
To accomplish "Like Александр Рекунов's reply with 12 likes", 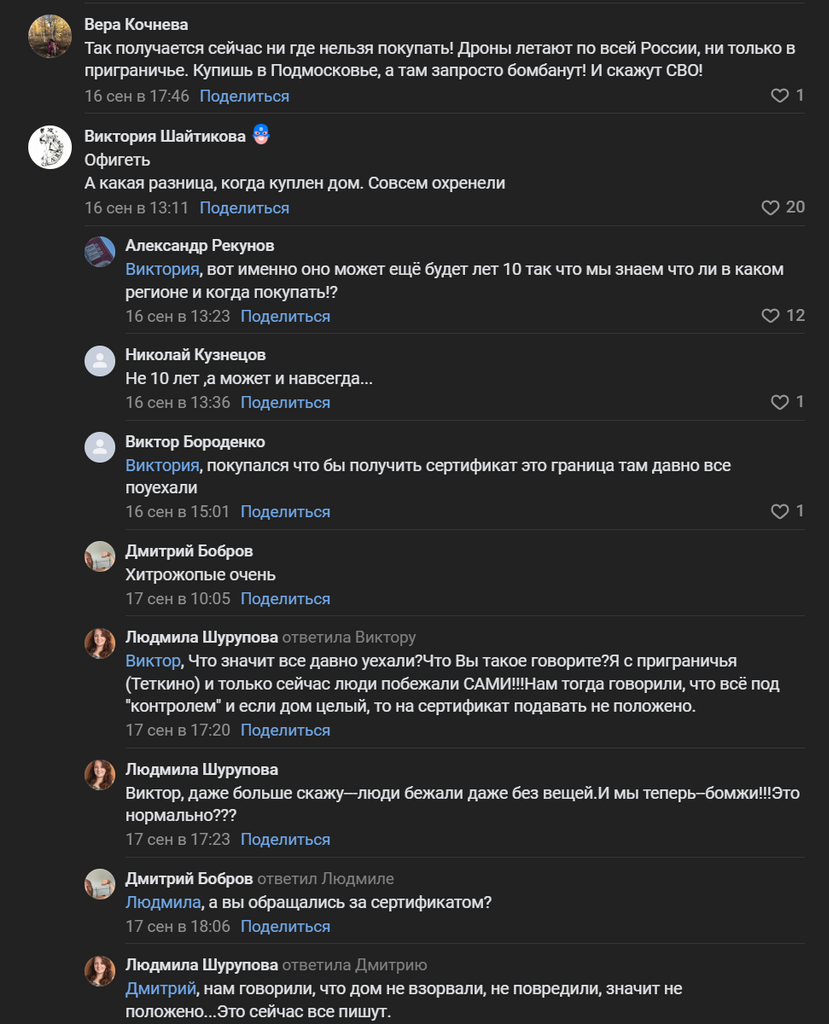I will click(770, 314).
